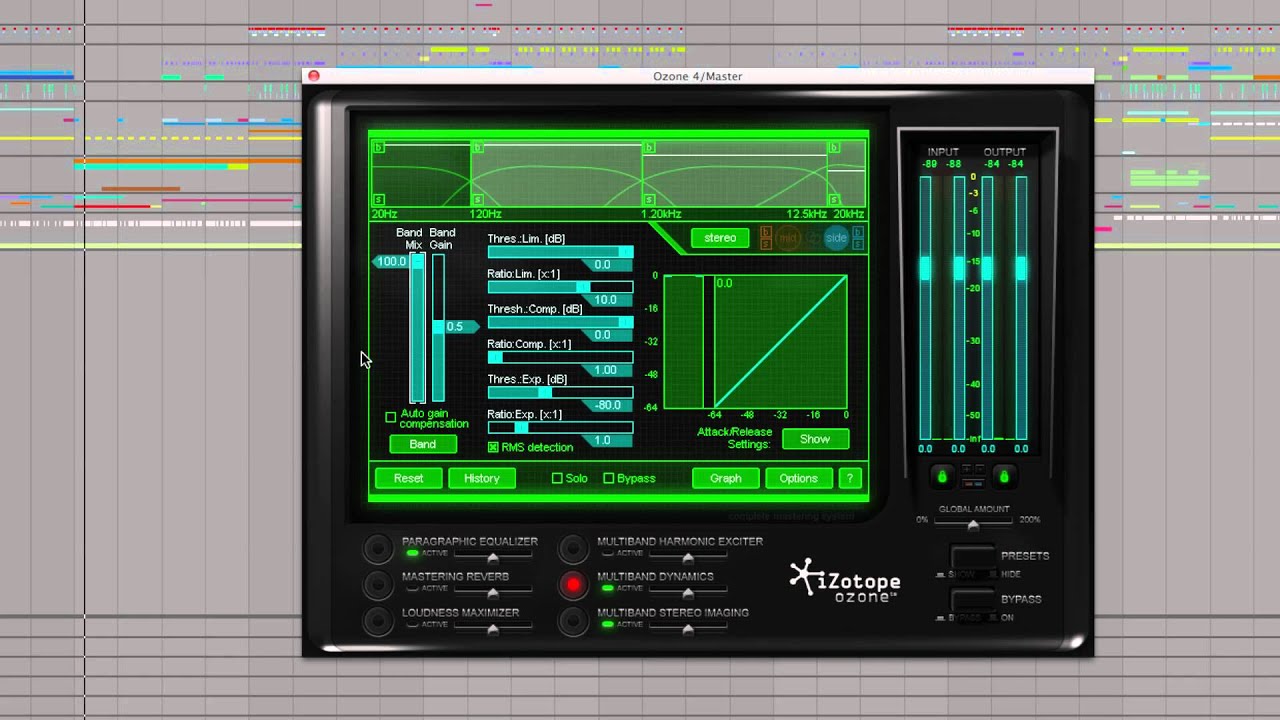Viewport: 1280px width, 720px height.
Task: Adjust the Ratio:Comp. [x:1] slider
Action: (x=560, y=357)
